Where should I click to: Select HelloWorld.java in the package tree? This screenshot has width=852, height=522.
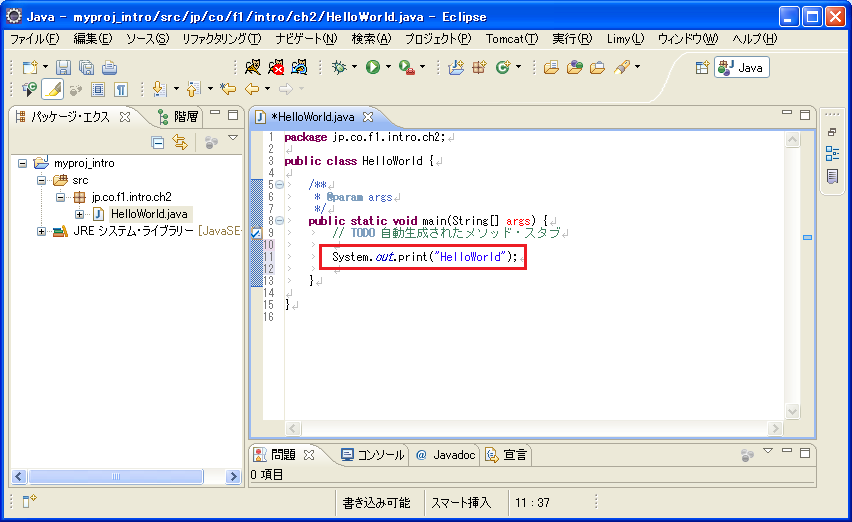tap(148, 214)
